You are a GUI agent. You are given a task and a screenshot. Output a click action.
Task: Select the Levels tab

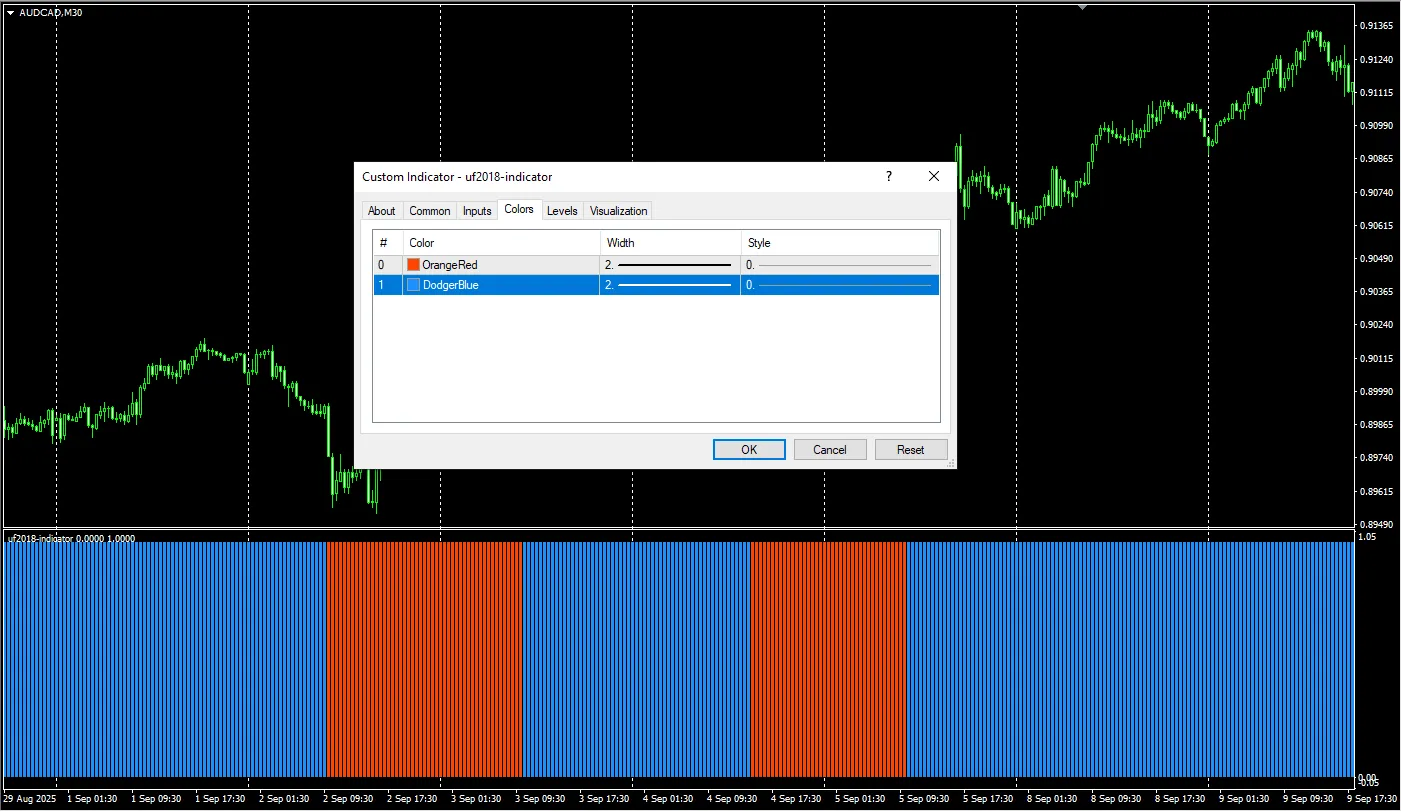click(562, 211)
